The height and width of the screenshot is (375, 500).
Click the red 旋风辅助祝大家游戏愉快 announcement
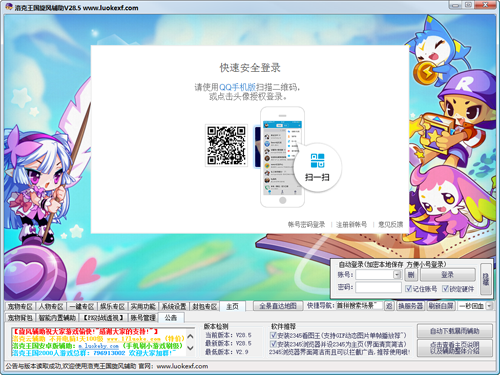click(85, 332)
